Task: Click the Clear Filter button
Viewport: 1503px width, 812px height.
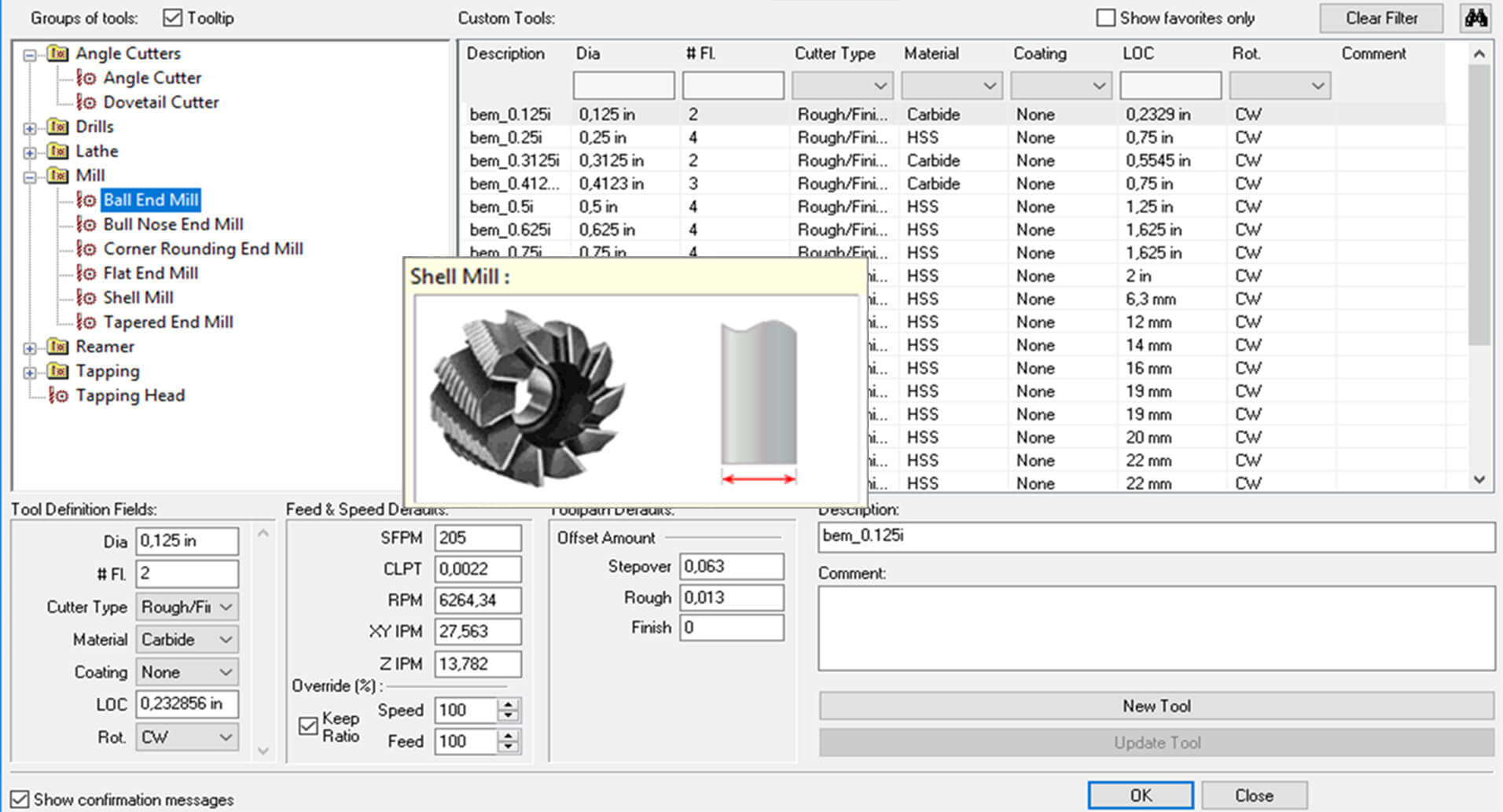Action: pyautogui.click(x=1380, y=17)
